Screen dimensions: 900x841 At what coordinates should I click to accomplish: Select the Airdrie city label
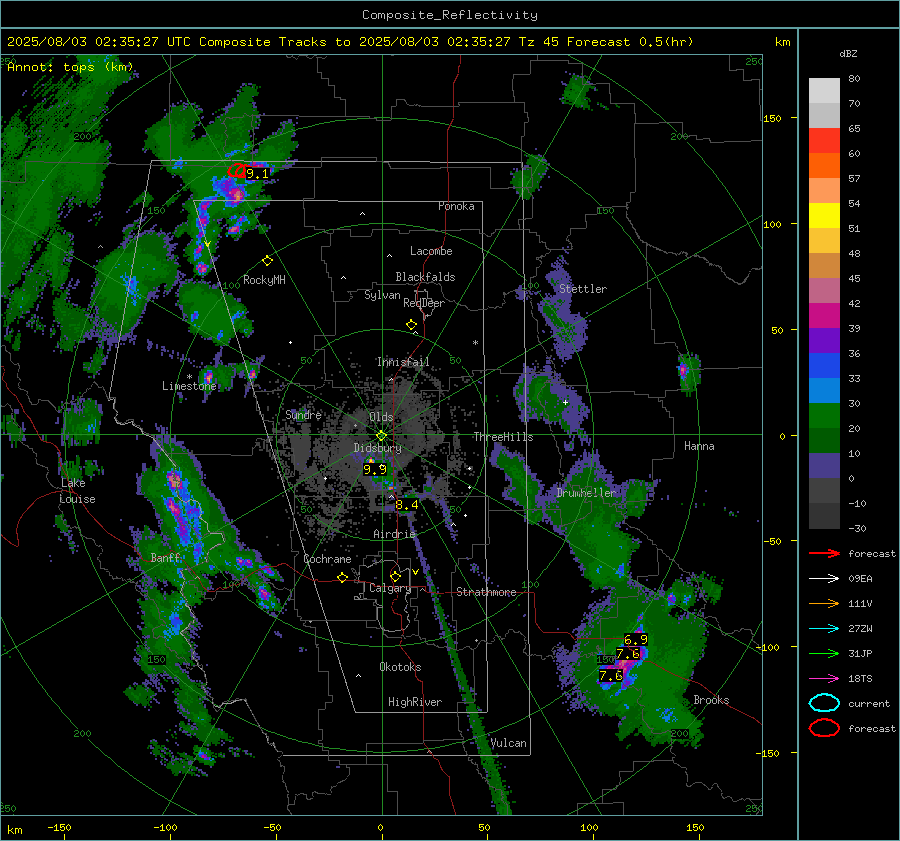click(x=394, y=534)
